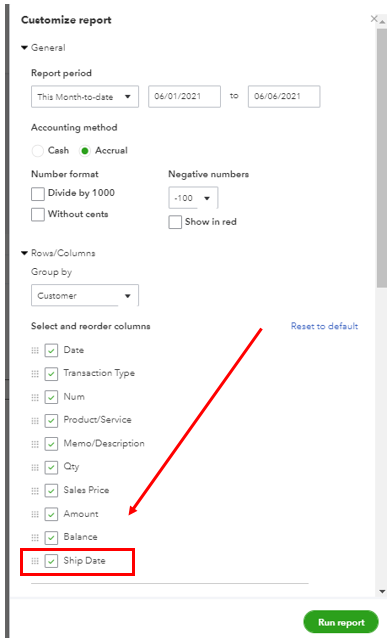
Task: Open the This Month-to-date period dropdown
Action: pos(85,96)
